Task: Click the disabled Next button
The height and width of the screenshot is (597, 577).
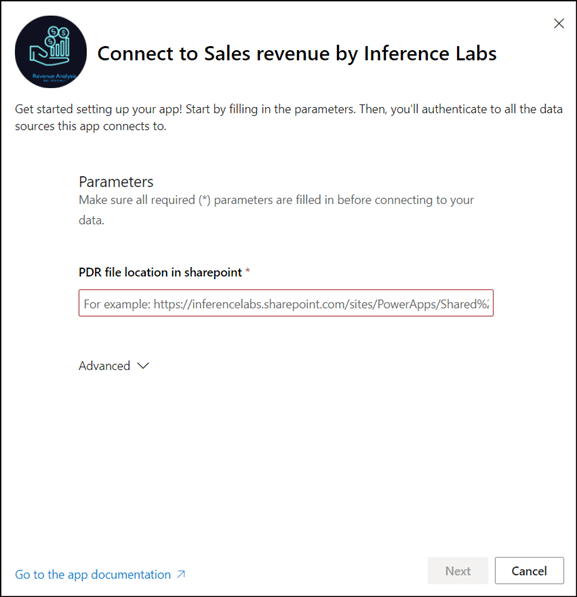Action: click(x=458, y=571)
